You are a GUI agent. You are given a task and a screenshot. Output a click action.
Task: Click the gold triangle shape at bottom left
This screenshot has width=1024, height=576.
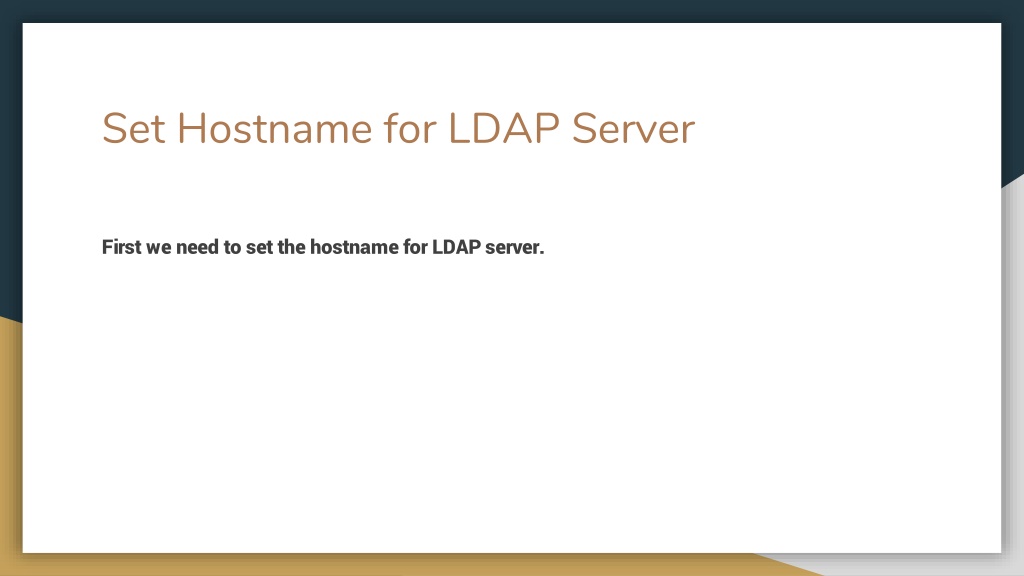pyautogui.click(x=10, y=444)
